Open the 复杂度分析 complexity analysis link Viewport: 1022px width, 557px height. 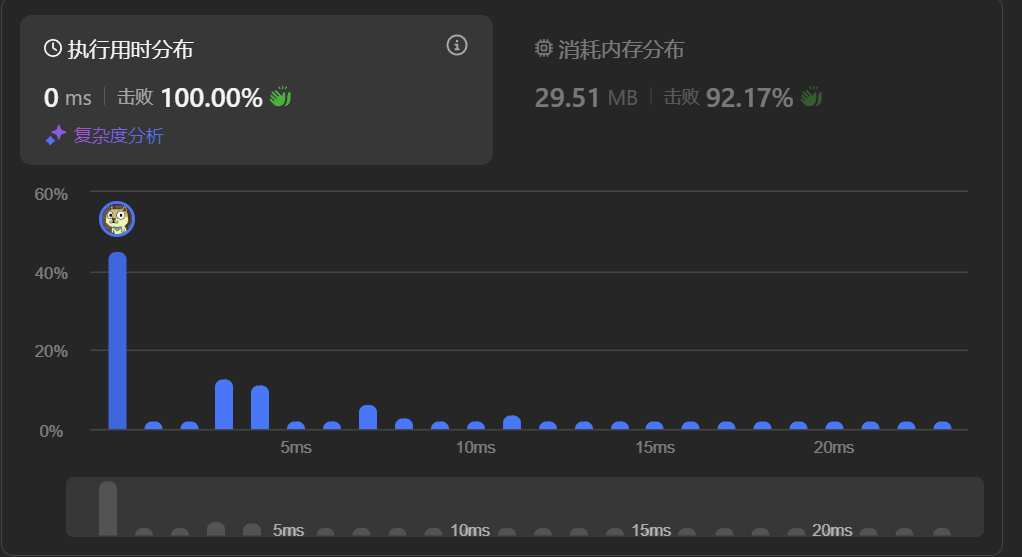coord(118,136)
